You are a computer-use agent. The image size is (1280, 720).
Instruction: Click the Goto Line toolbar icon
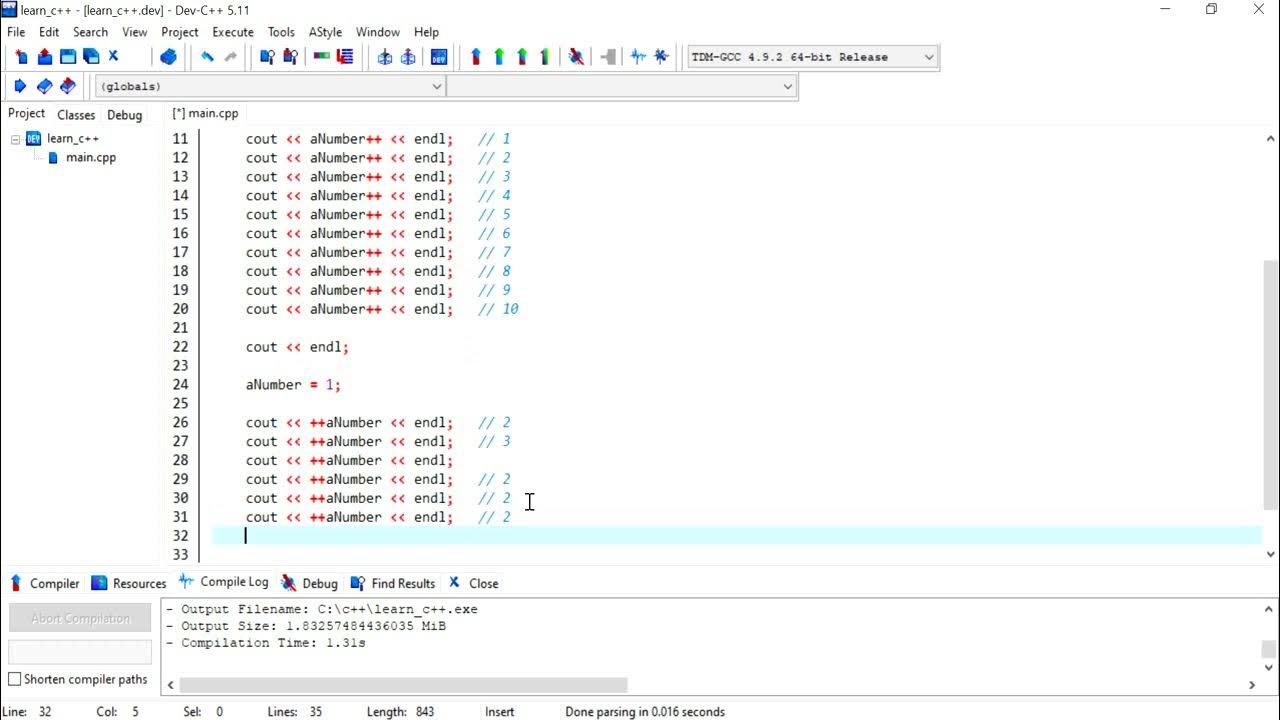pyautogui.click(x=345, y=57)
